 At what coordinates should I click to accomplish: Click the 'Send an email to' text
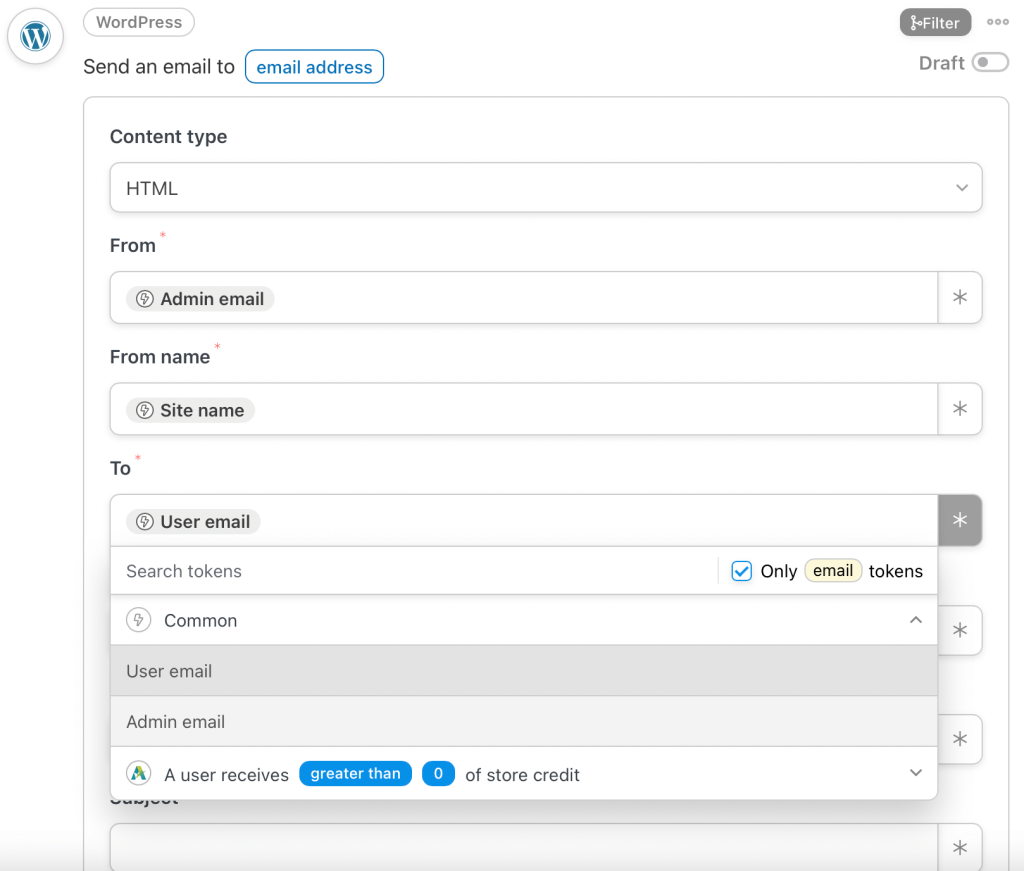(159, 67)
